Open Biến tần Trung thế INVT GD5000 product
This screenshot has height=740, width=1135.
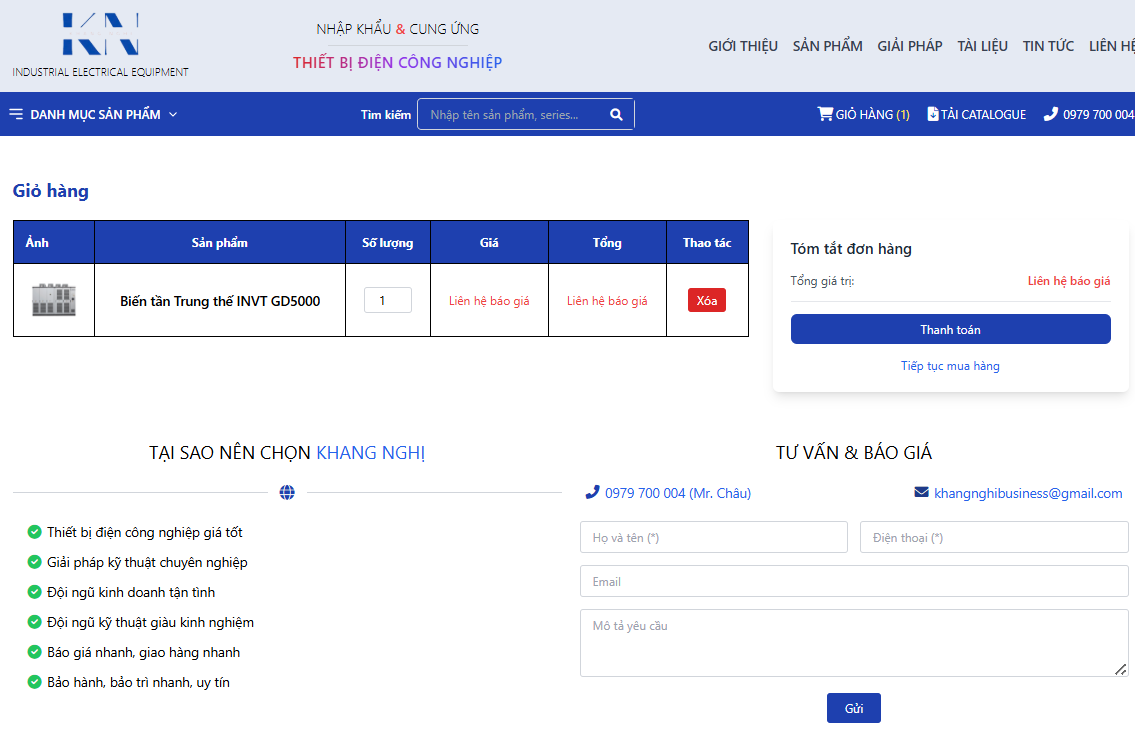pyautogui.click(x=220, y=301)
